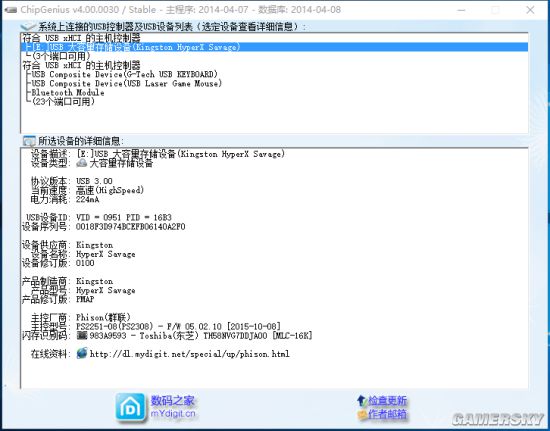This screenshot has width=550, height=431.
Task: Select the G-Tech USB KEYBOARD composite device
Action: point(125,74)
